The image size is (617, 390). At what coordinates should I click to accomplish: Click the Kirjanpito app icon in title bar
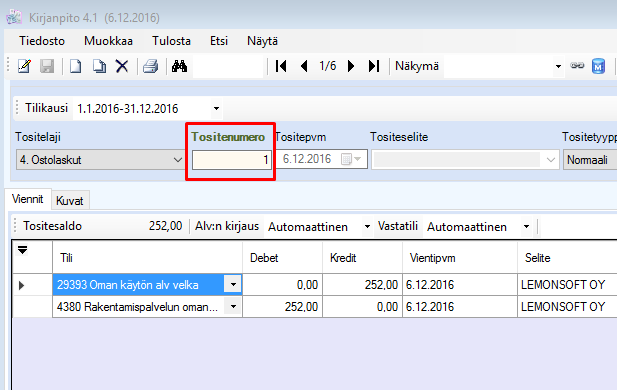(x=14, y=17)
